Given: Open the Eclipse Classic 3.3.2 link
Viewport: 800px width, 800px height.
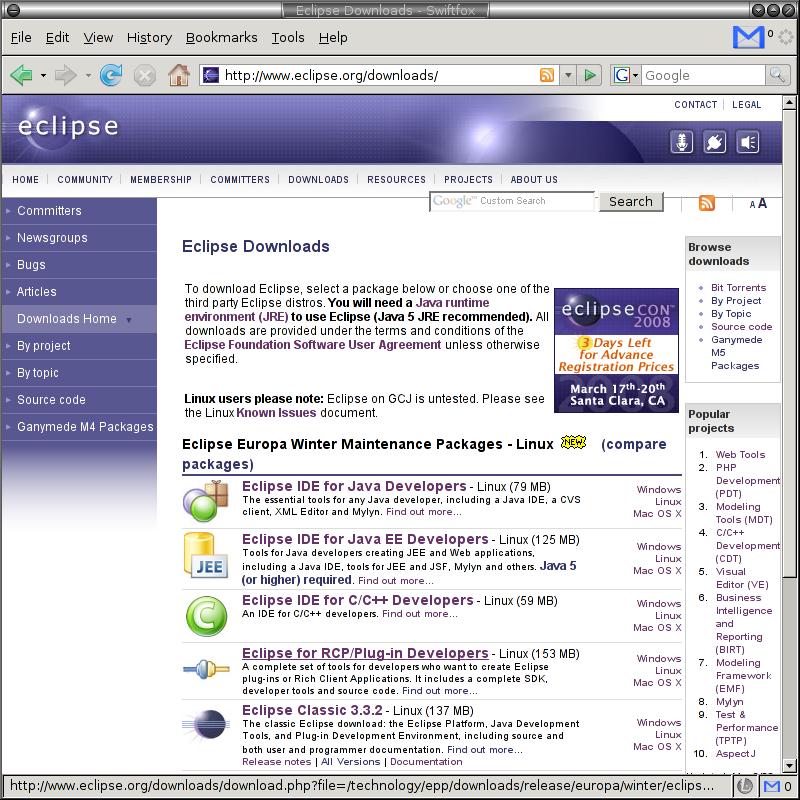Looking at the screenshot, I should (x=312, y=710).
